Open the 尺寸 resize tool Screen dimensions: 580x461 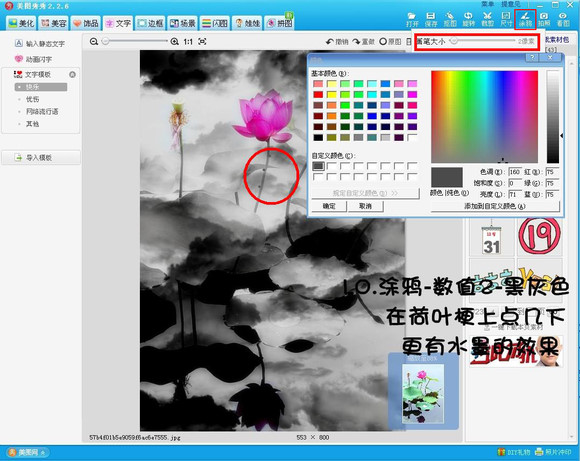tap(506, 19)
